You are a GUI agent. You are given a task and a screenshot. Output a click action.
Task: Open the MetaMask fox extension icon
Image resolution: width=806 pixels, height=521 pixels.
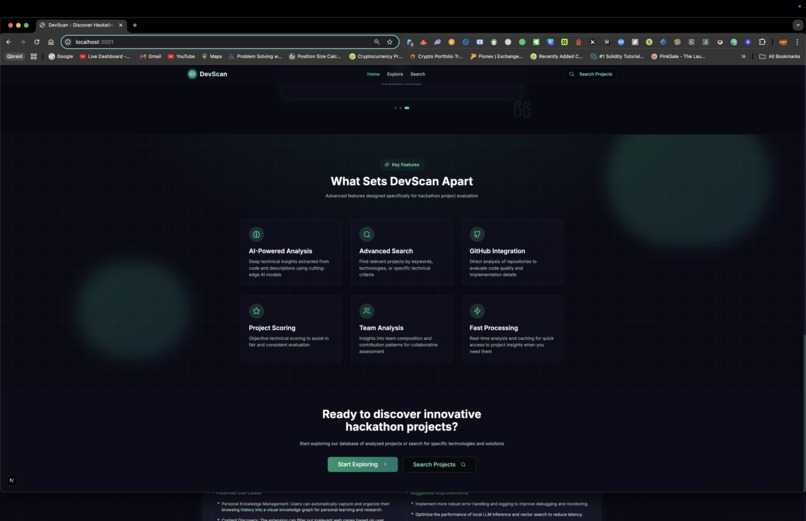click(x=423, y=42)
